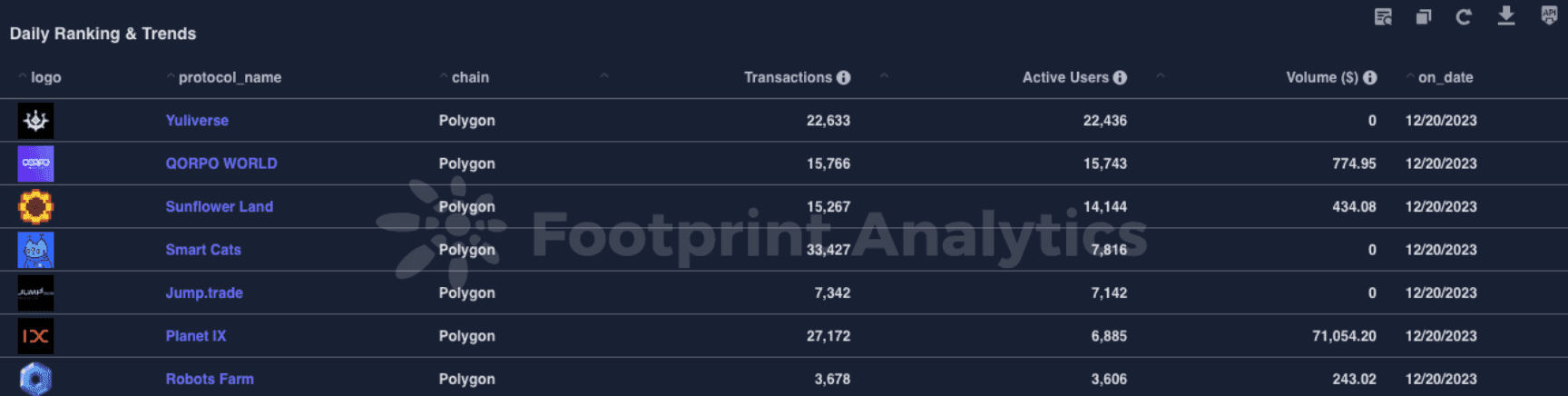The width and height of the screenshot is (1568, 396).
Task: Sort table by Transactions header
Action: click(x=788, y=78)
